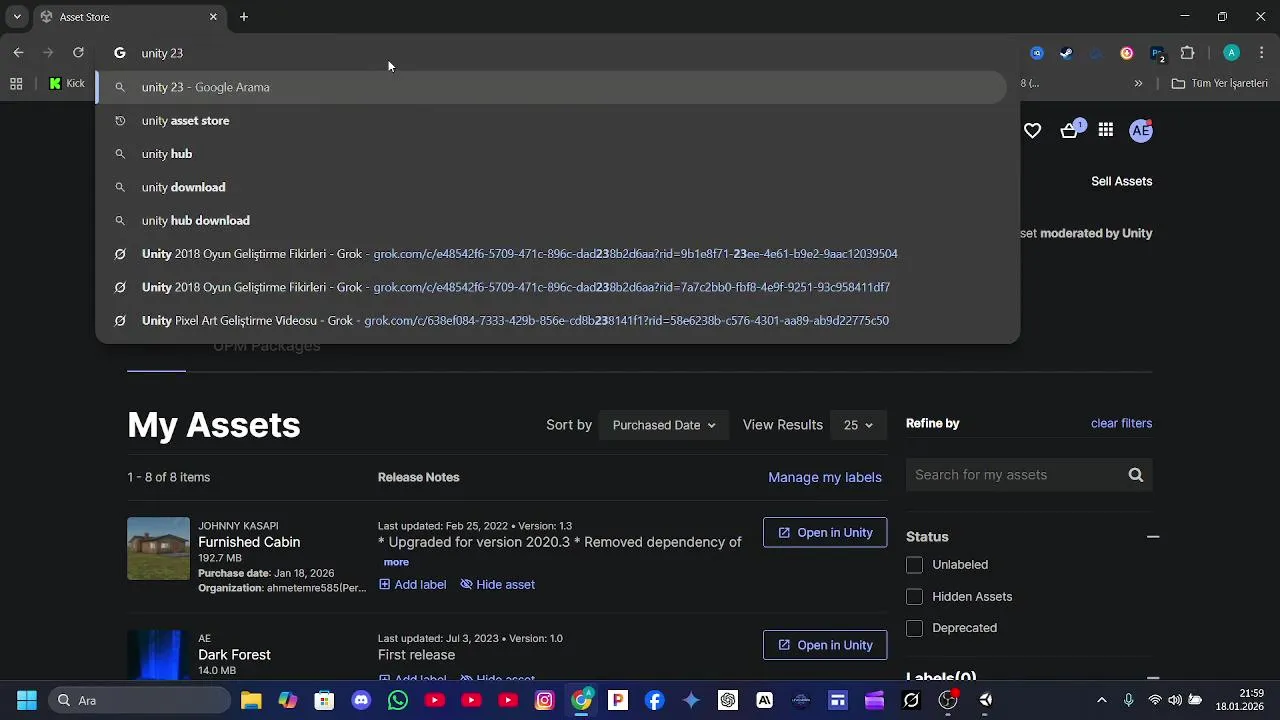This screenshot has width=1280, height=720.
Task: Open the View Results 25 dropdown
Action: [x=858, y=425]
